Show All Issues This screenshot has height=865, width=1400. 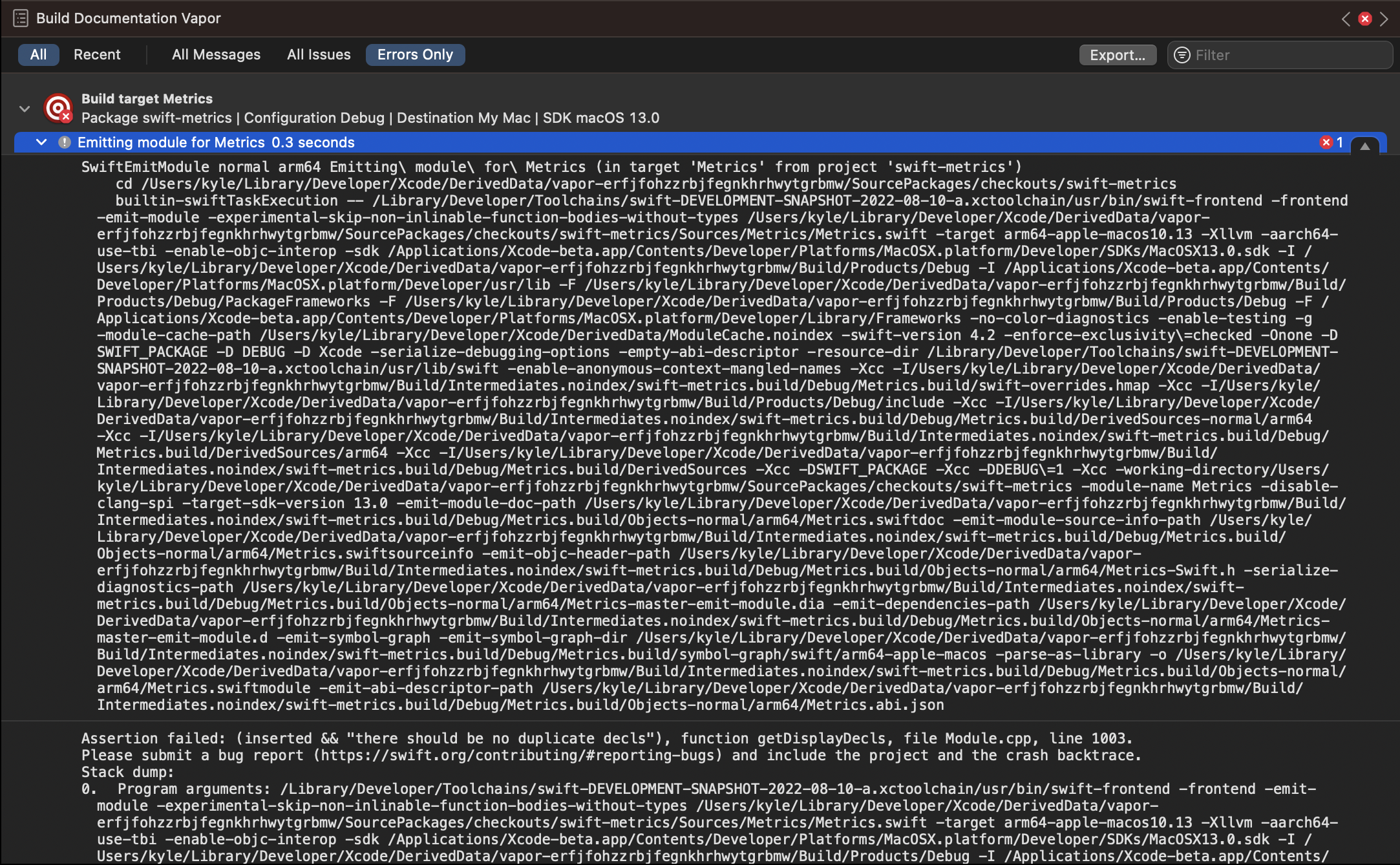click(x=319, y=54)
